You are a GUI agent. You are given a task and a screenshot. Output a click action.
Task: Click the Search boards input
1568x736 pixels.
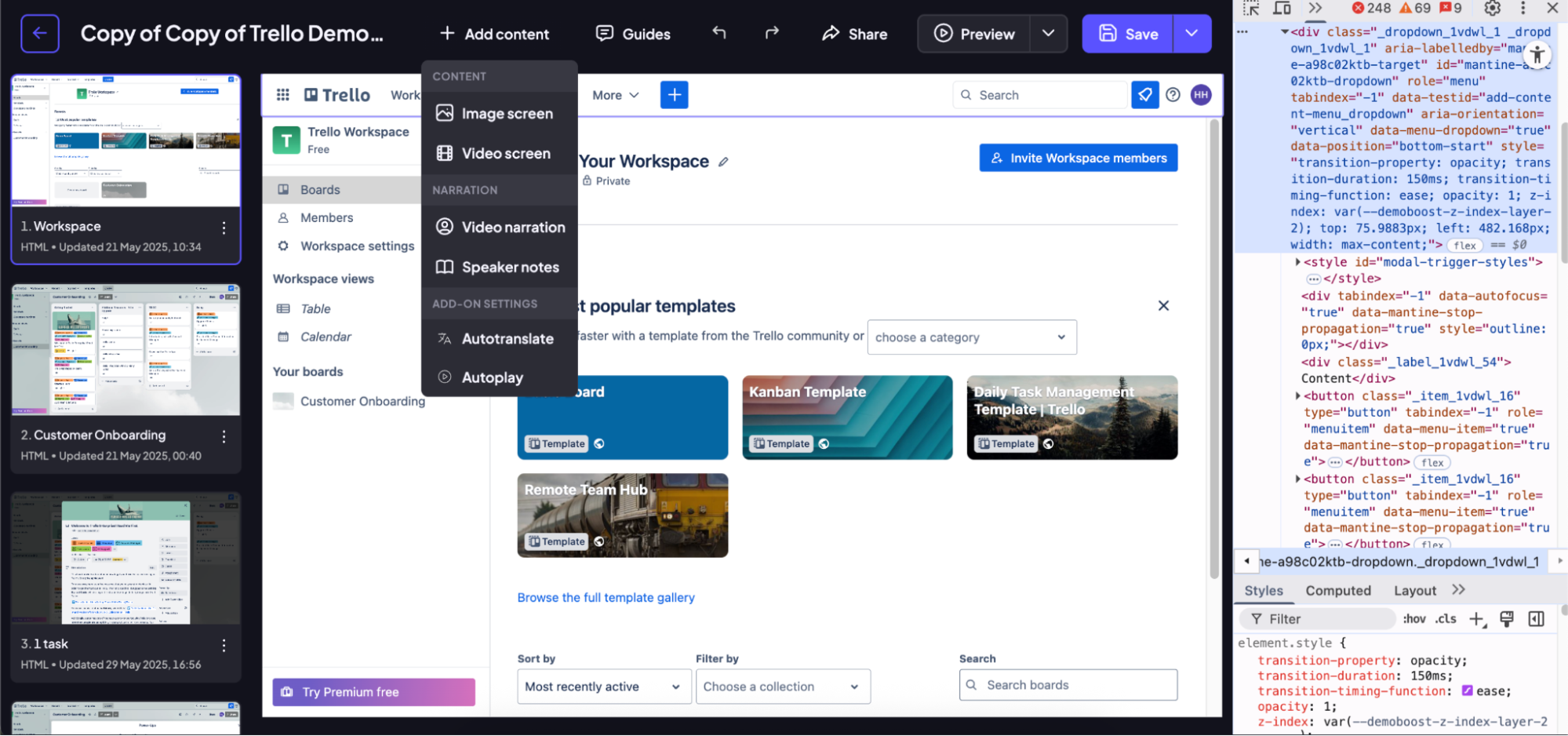tap(1068, 685)
